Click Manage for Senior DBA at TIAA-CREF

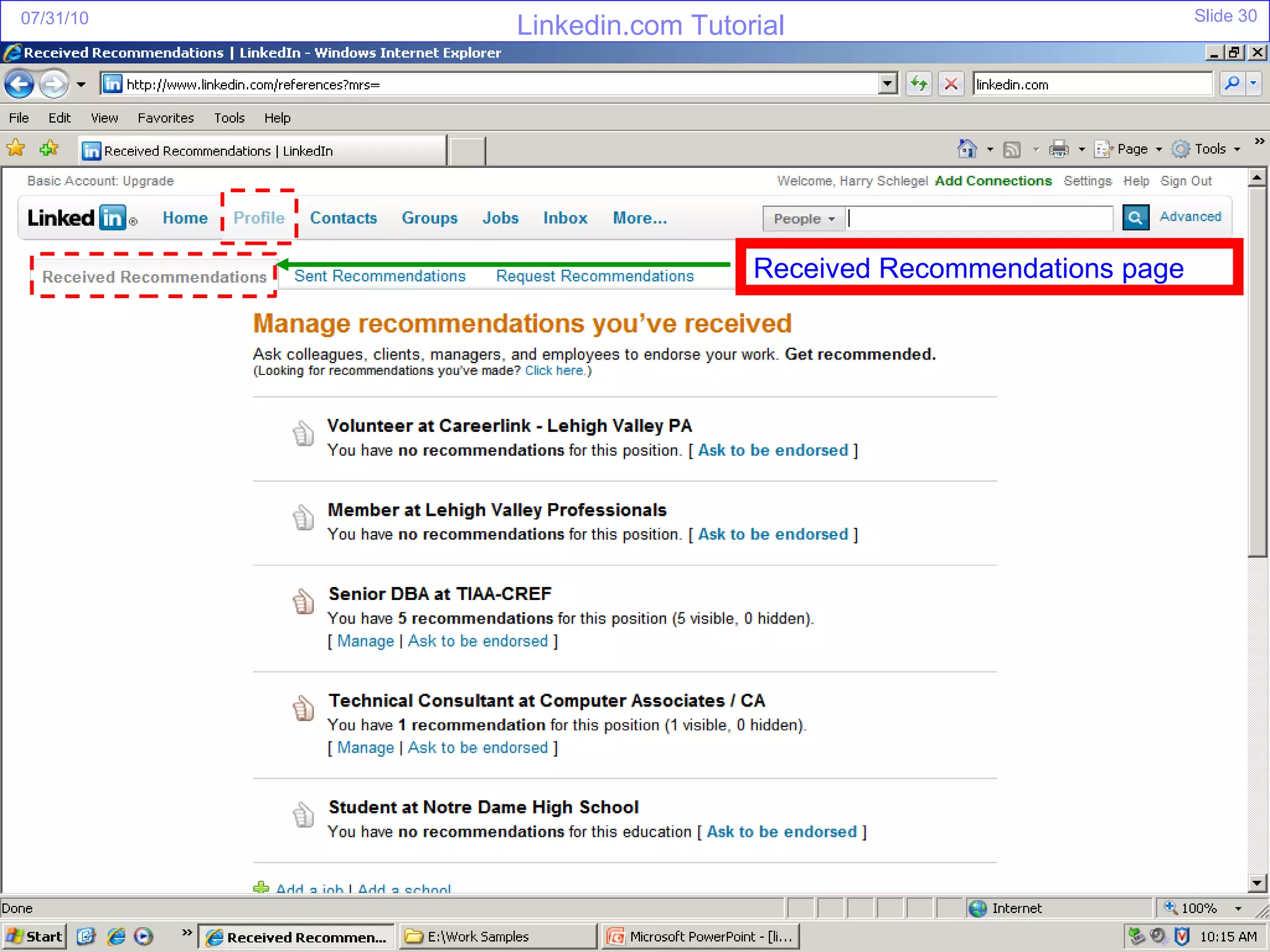click(365, 641)
